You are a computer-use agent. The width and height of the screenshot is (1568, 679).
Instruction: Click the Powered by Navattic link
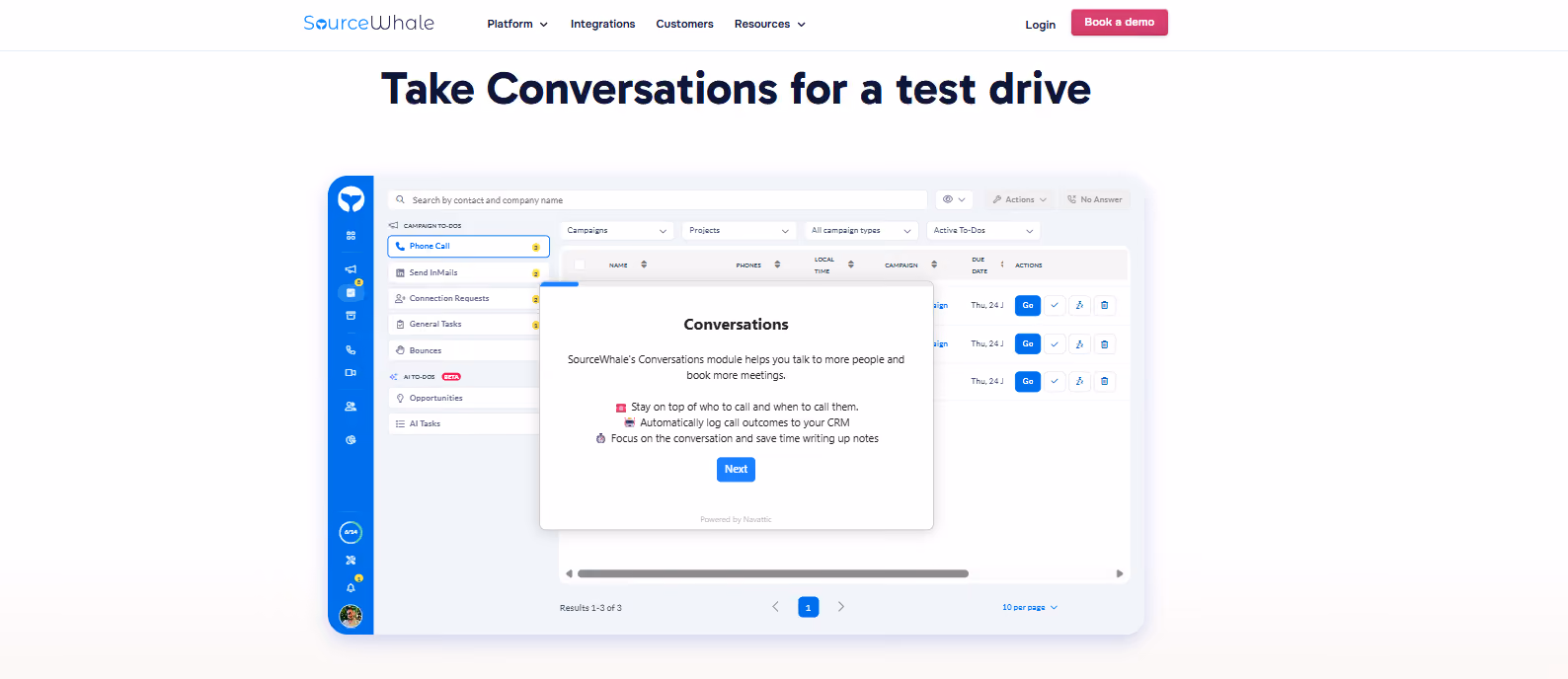click(x=736, y=519)
